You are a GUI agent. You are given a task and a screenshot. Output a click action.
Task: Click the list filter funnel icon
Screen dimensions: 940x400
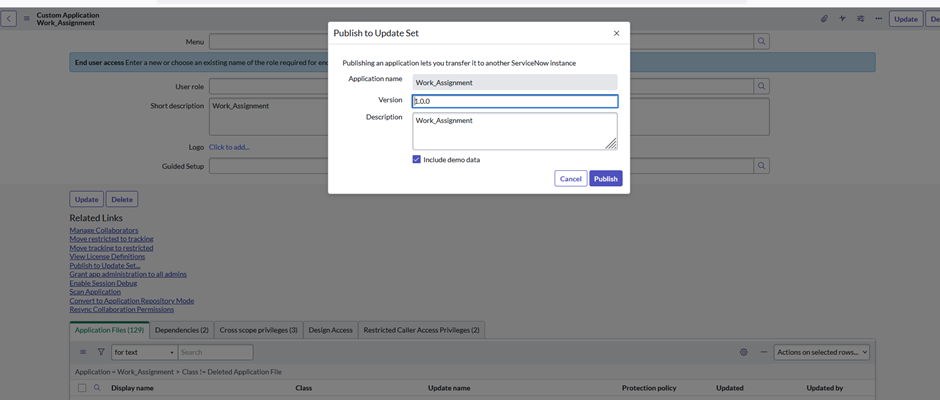101,352
